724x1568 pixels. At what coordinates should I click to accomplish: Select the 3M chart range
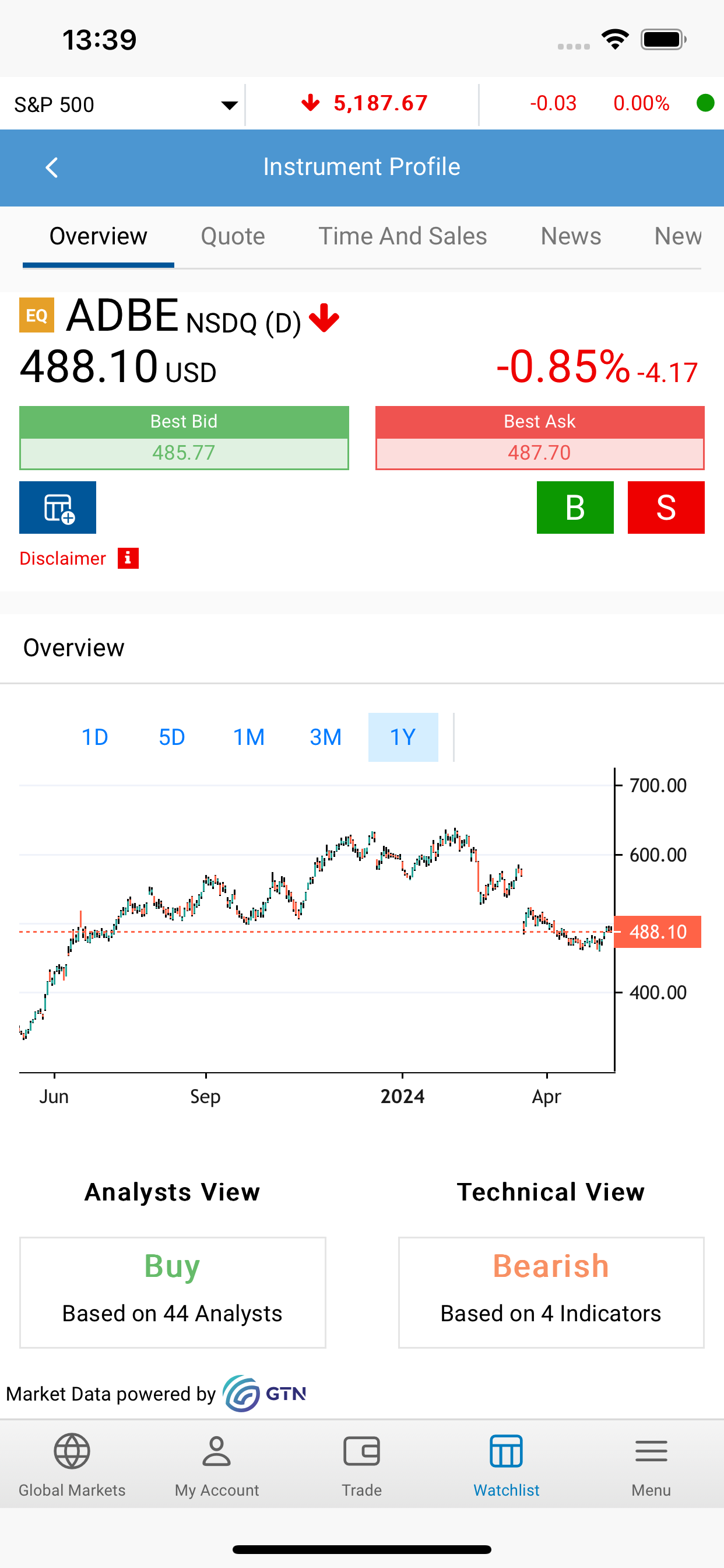325,737
